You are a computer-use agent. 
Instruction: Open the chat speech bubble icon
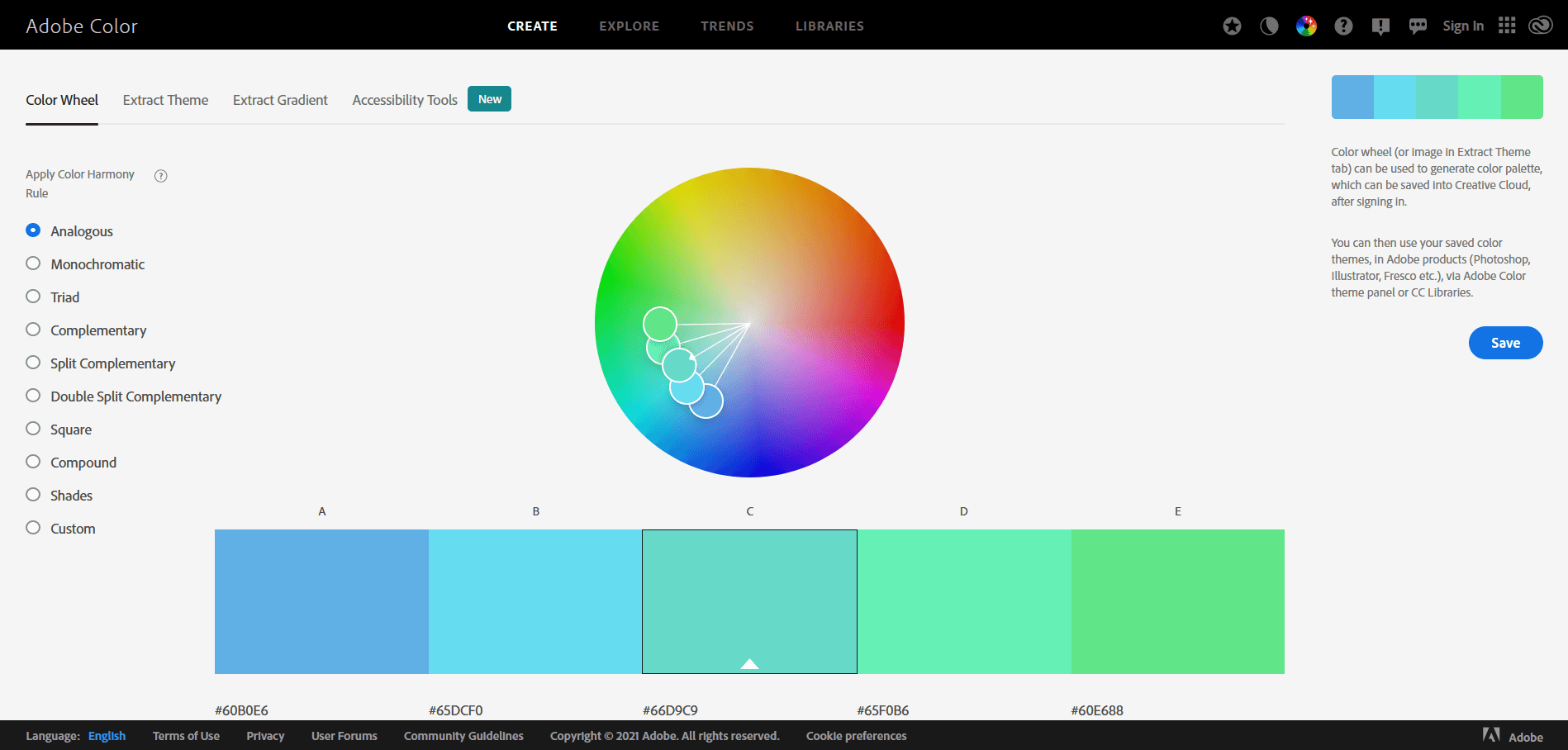(1418, 26)
